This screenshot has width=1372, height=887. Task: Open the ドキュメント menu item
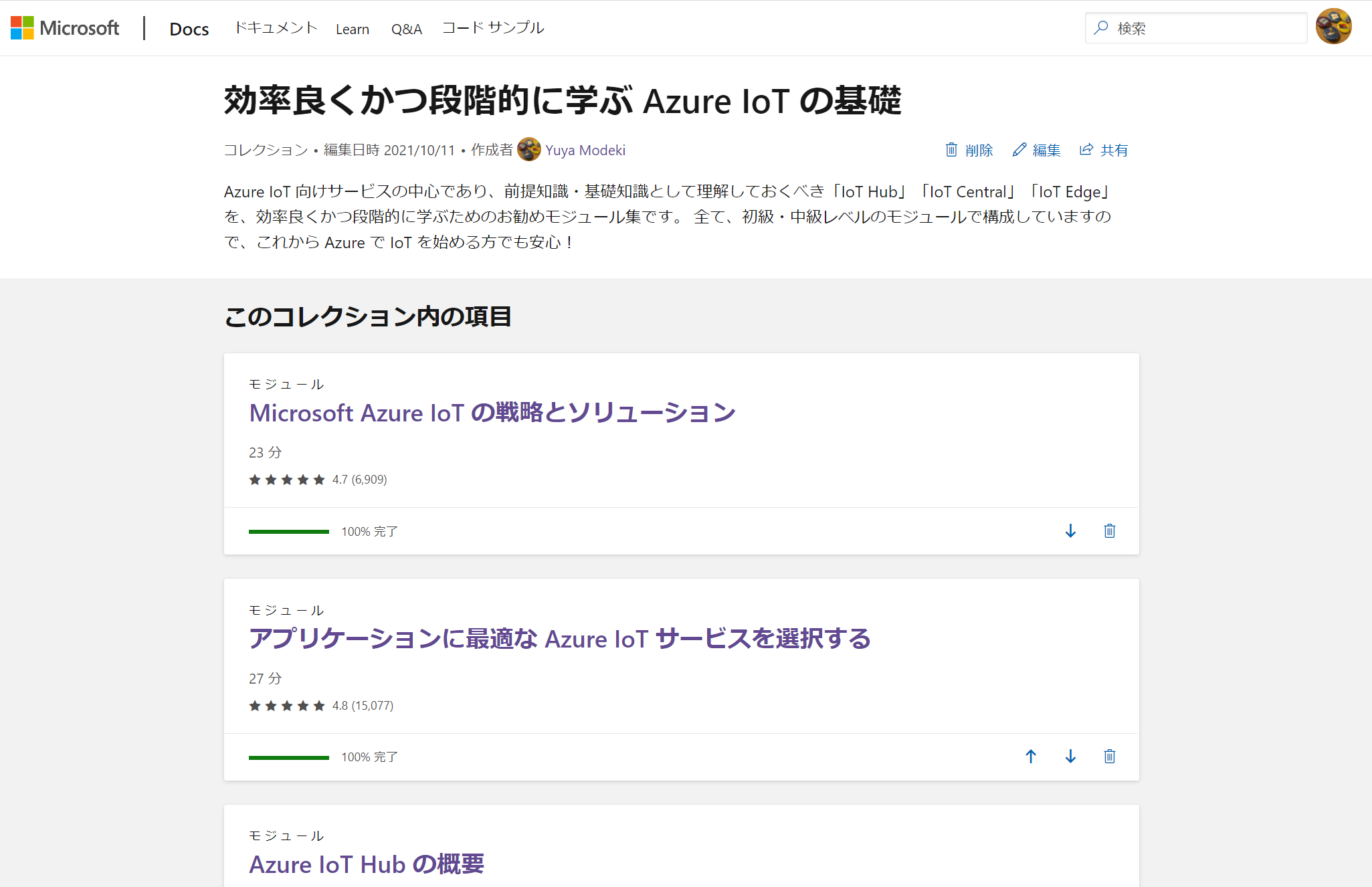pos(275,28)
